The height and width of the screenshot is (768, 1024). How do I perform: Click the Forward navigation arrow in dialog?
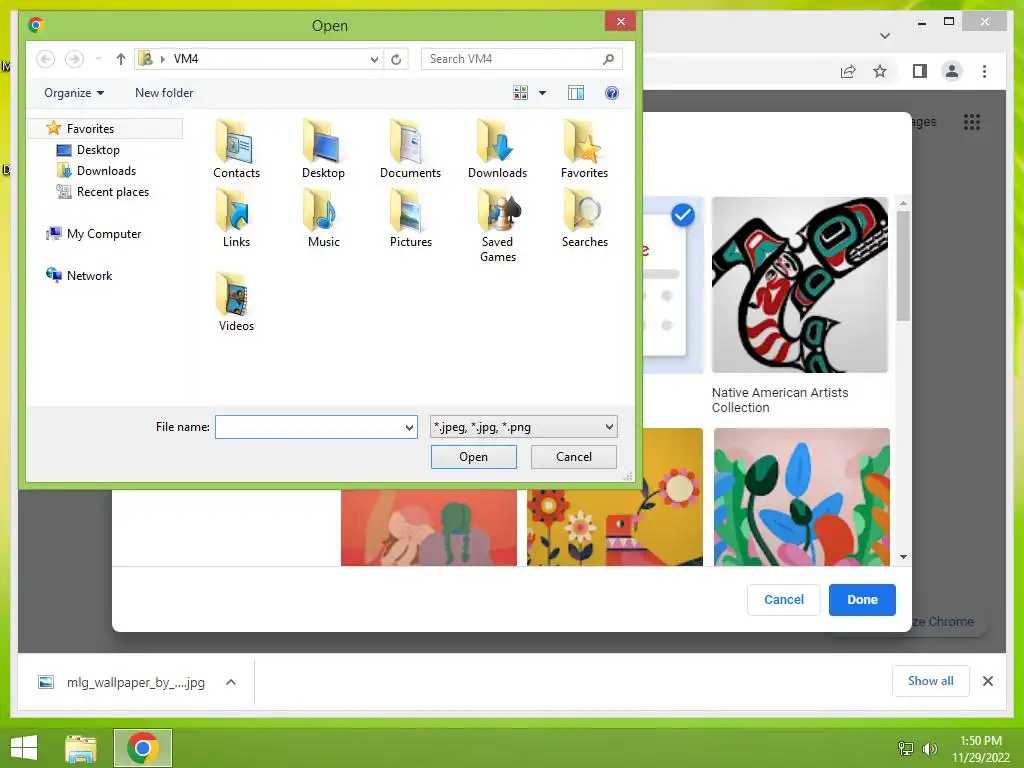74,59
